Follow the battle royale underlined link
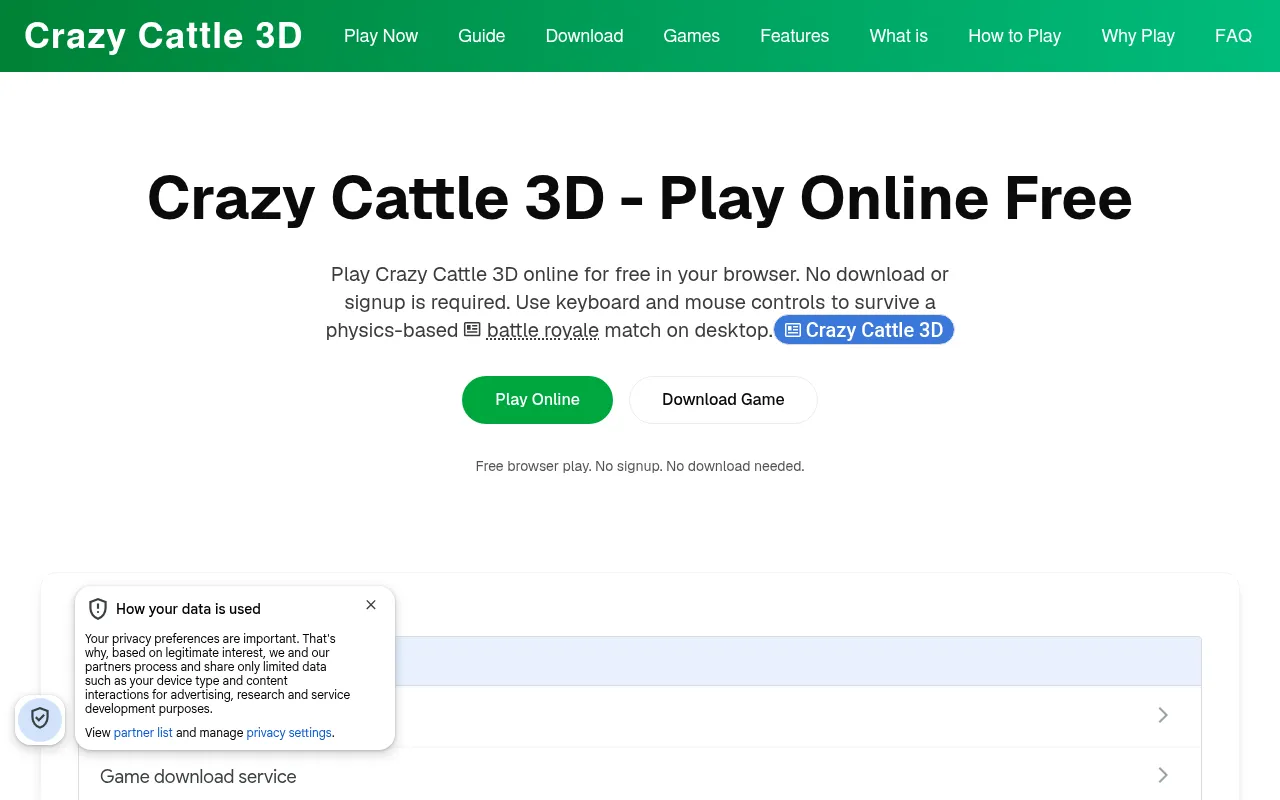1280x800 pixels. [543, 330]
